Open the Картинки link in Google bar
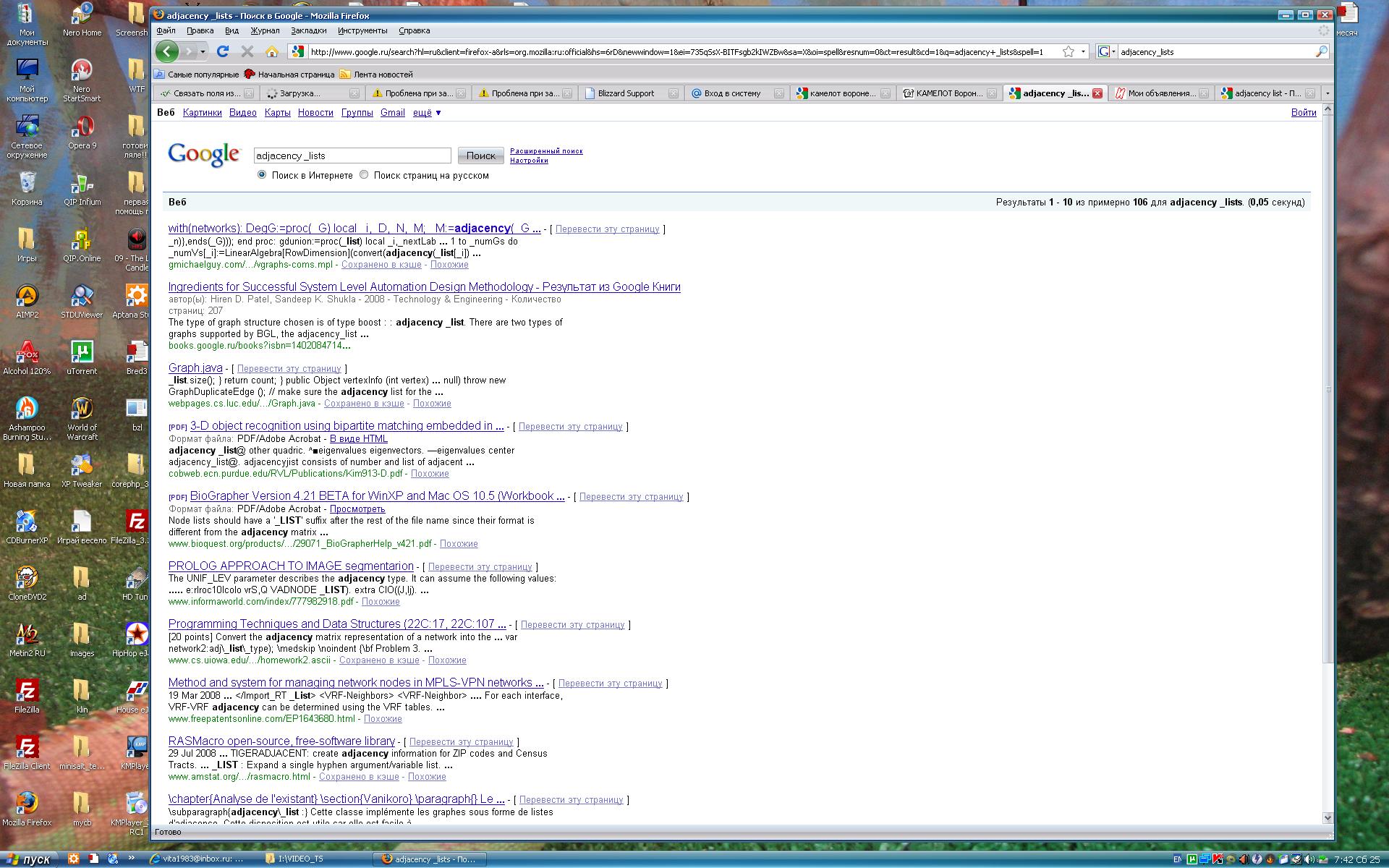Screen dimensions: 1389x868 click(x=203, y=113)
